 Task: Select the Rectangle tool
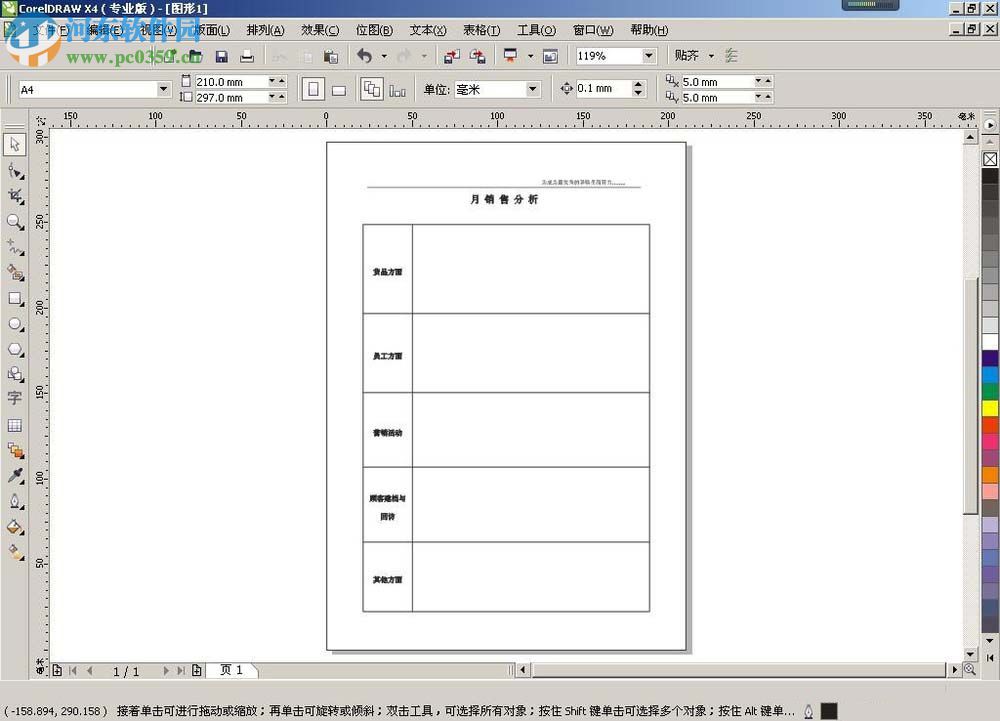point(15,298)
